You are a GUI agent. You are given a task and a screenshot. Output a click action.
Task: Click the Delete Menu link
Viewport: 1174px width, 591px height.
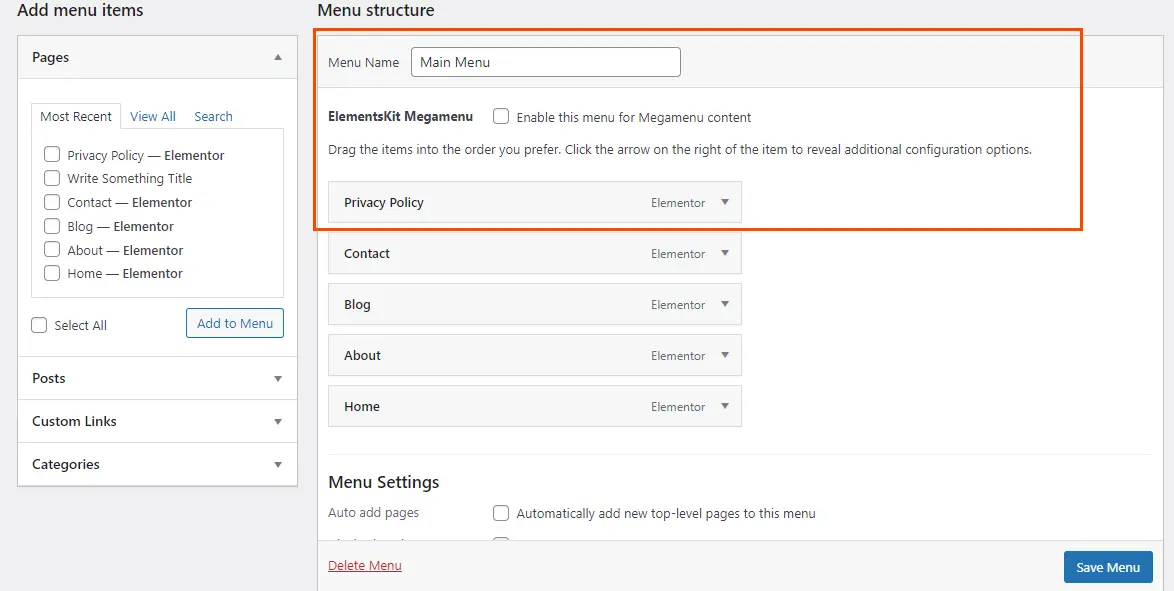coord(365,566)
